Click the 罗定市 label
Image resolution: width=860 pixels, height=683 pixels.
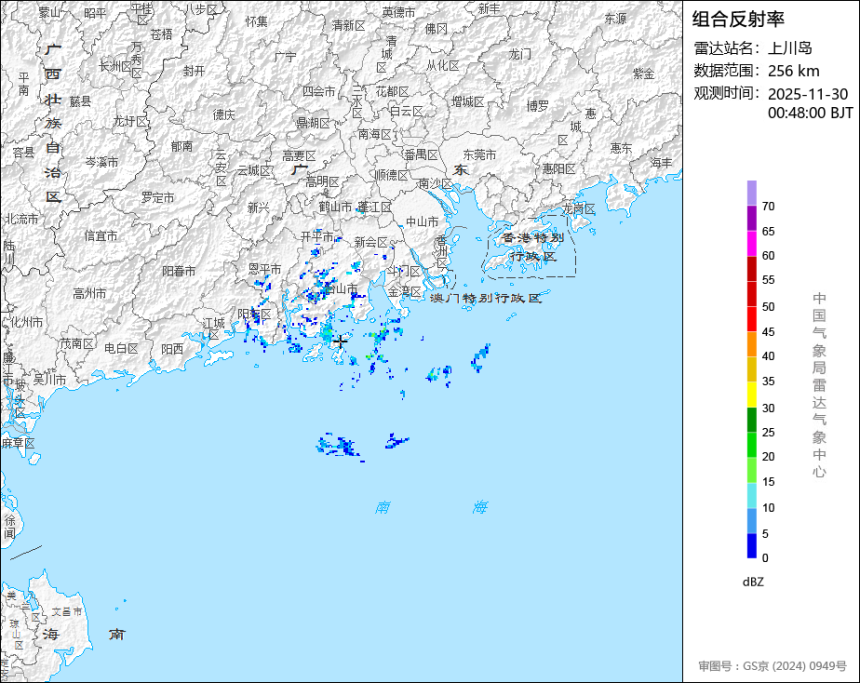point(157,197)
